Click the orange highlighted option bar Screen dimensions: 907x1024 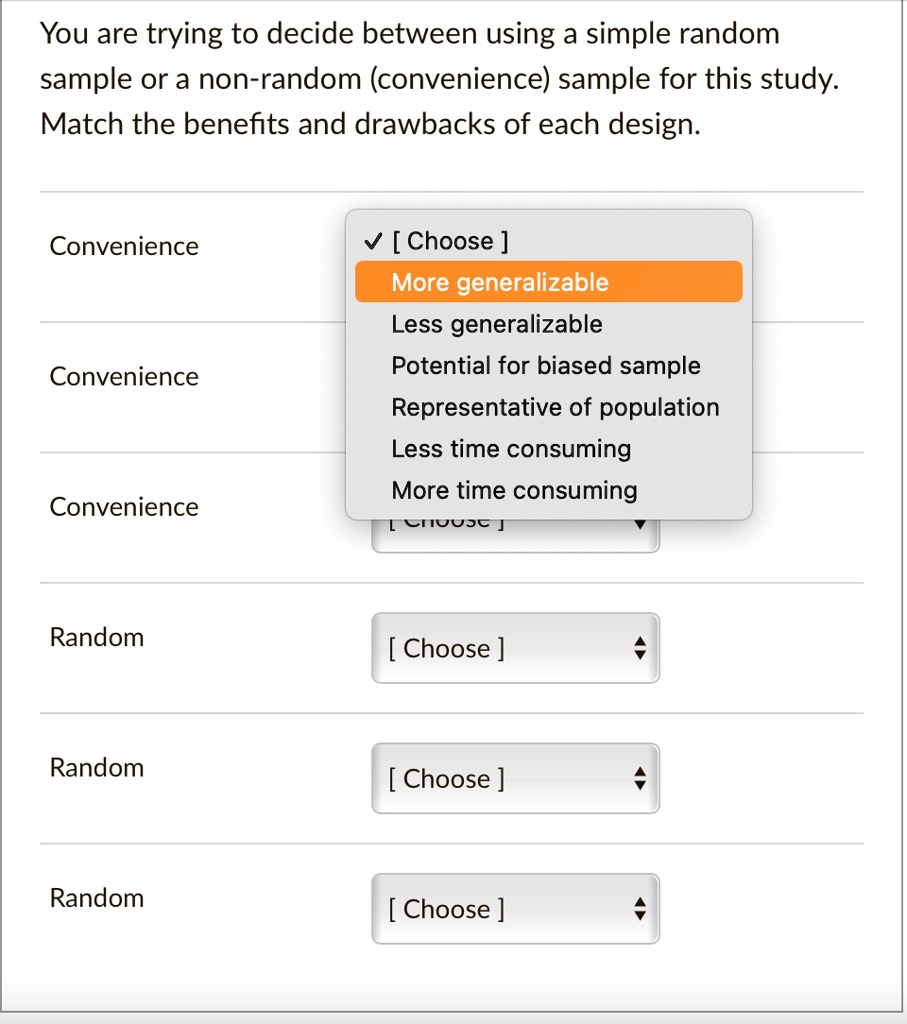point(549,282)
